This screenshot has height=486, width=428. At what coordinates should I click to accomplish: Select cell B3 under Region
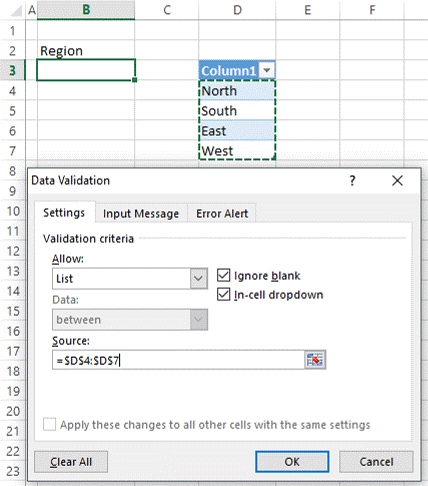[86, 70]
